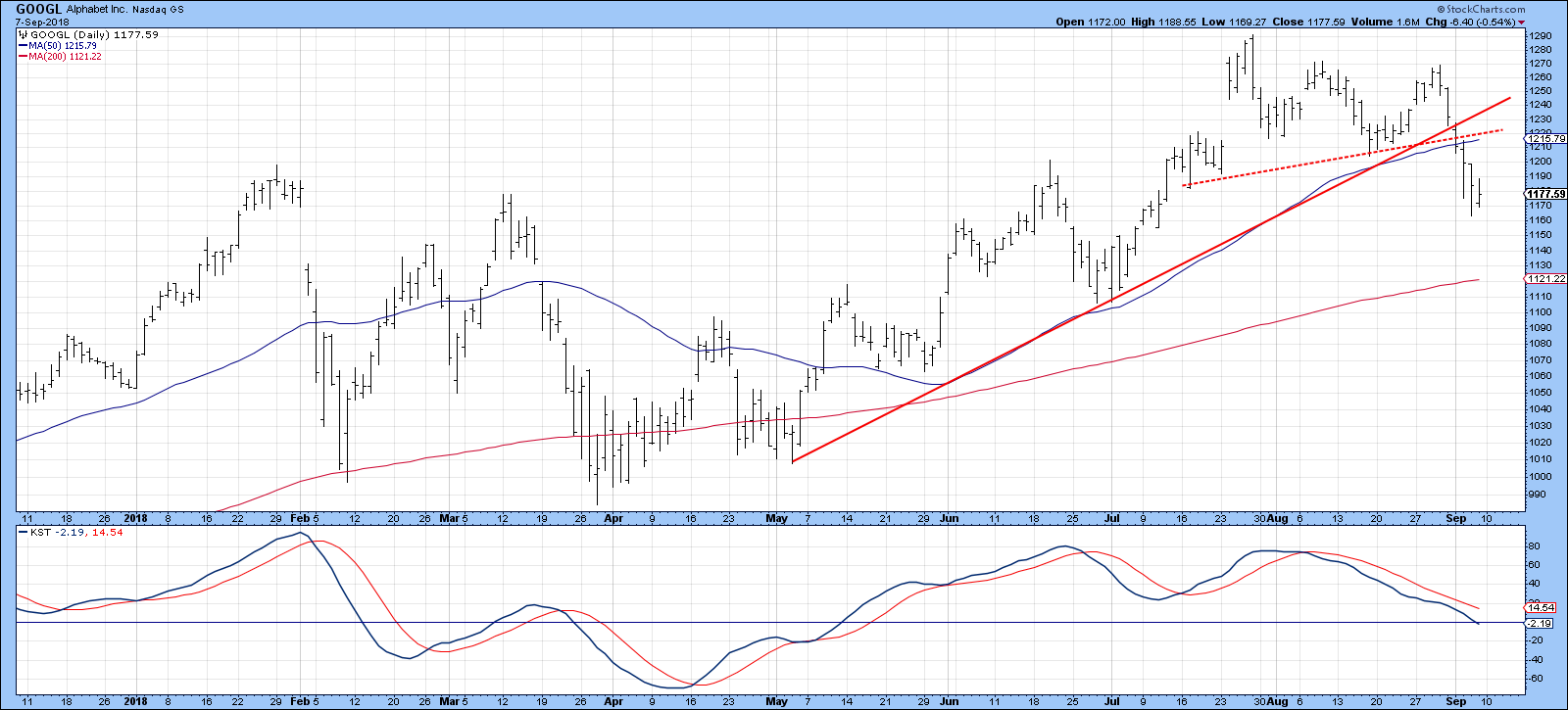Click 'Aug' on the date axis under KST
This screenshot has height=710, width=1568.
(x=1277, y=702)
